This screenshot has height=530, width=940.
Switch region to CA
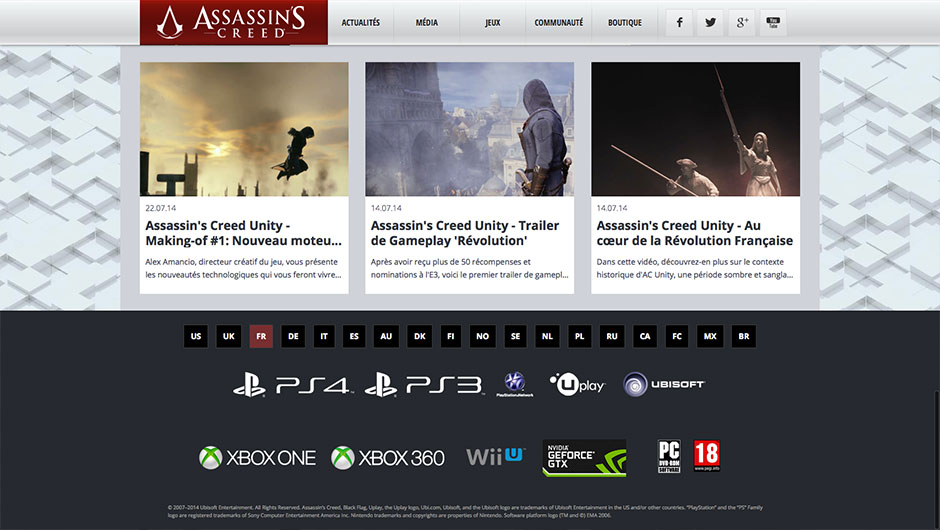click(x=645, y=336)
